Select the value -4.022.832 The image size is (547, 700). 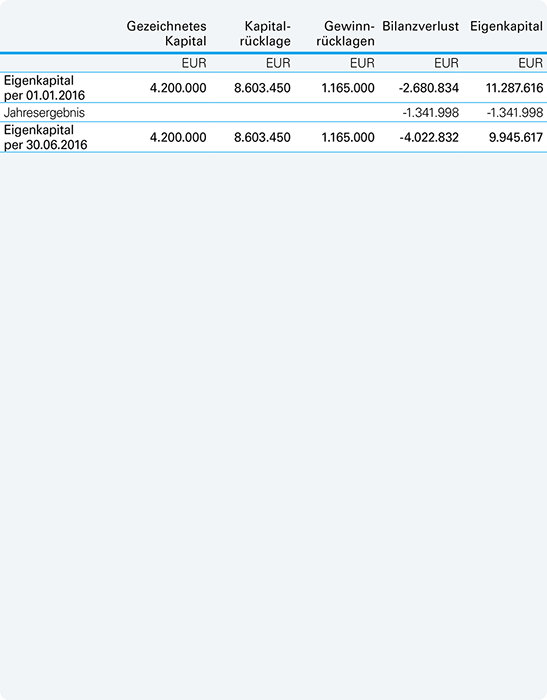(x=429, y=138)
